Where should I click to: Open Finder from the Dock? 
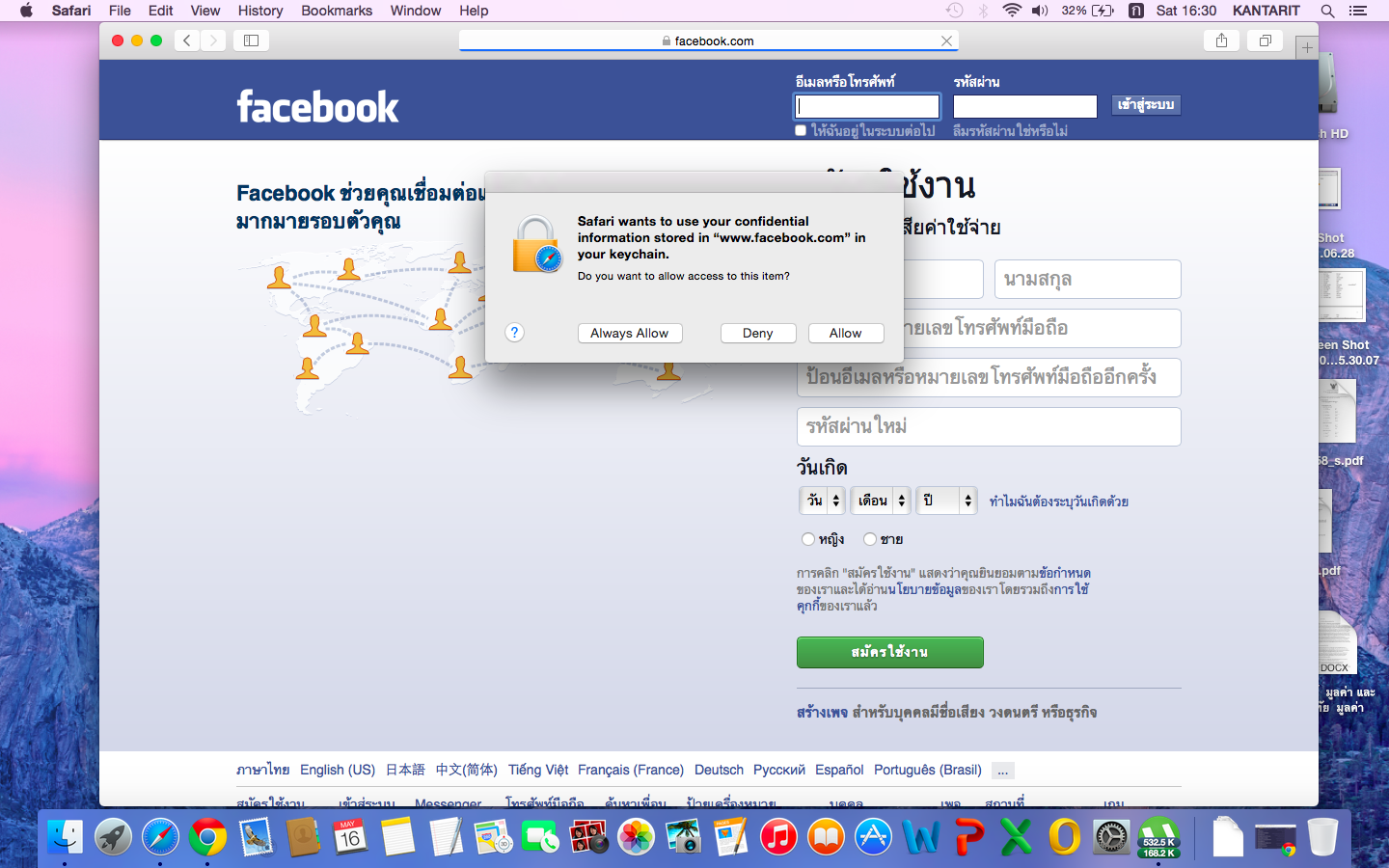coord(66,836)
